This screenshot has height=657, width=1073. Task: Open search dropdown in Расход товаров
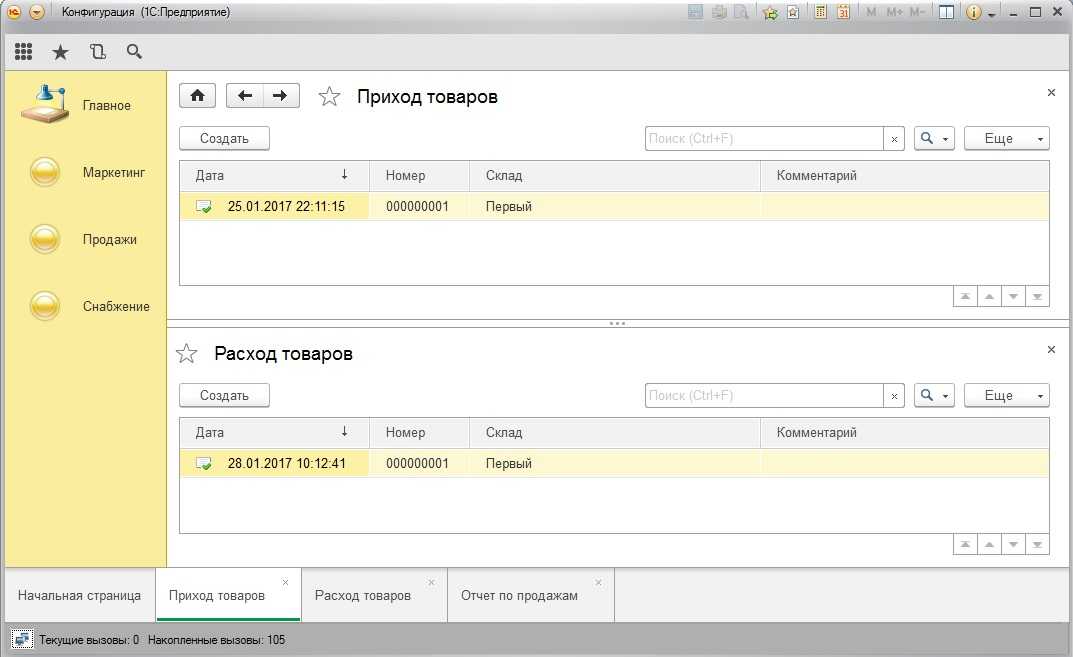[934, 396]
